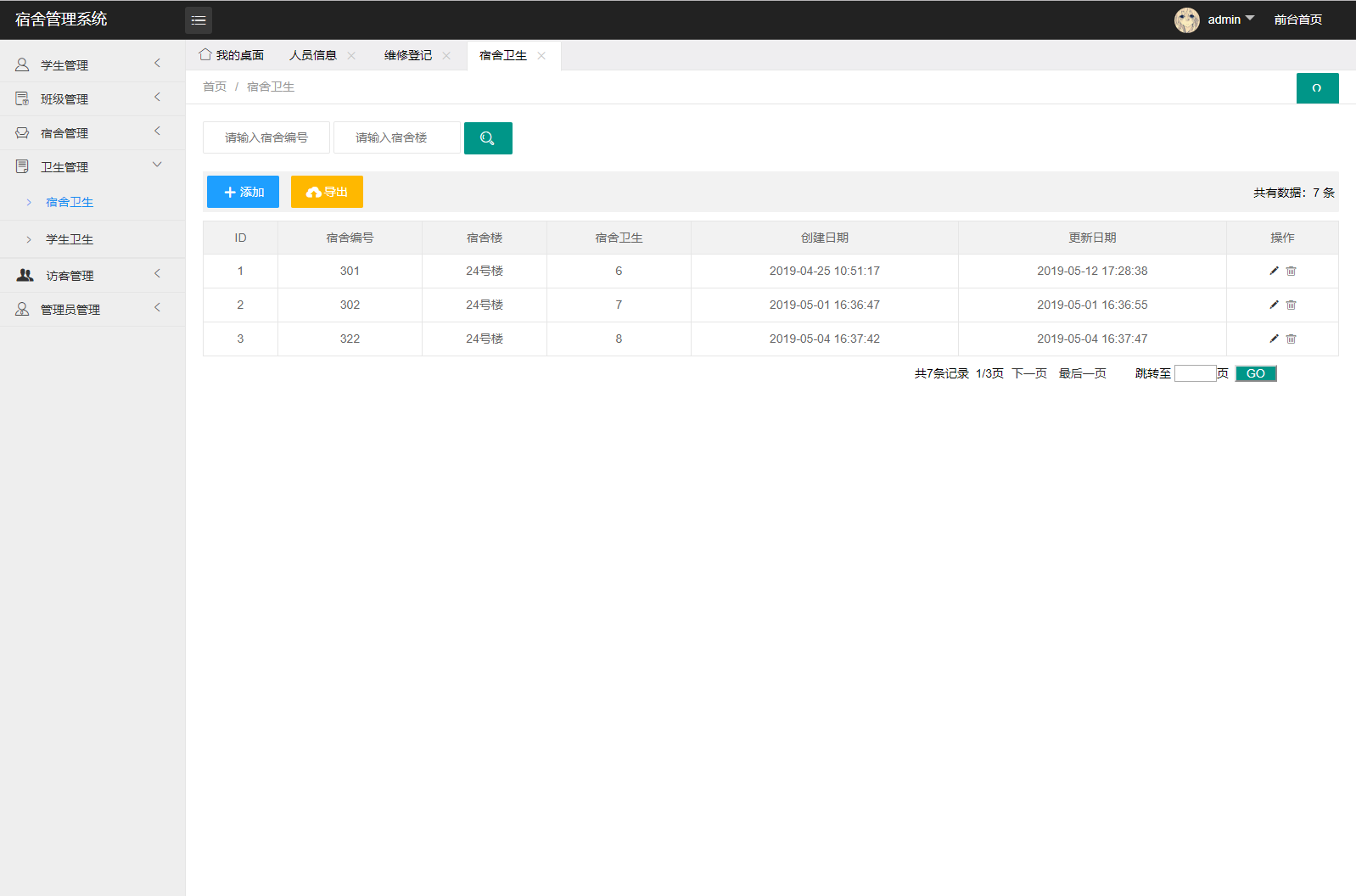Screen dimensions: 1356x896
Task: Focus the 请输入宿舍编号 input field
Action: point(266,137)
